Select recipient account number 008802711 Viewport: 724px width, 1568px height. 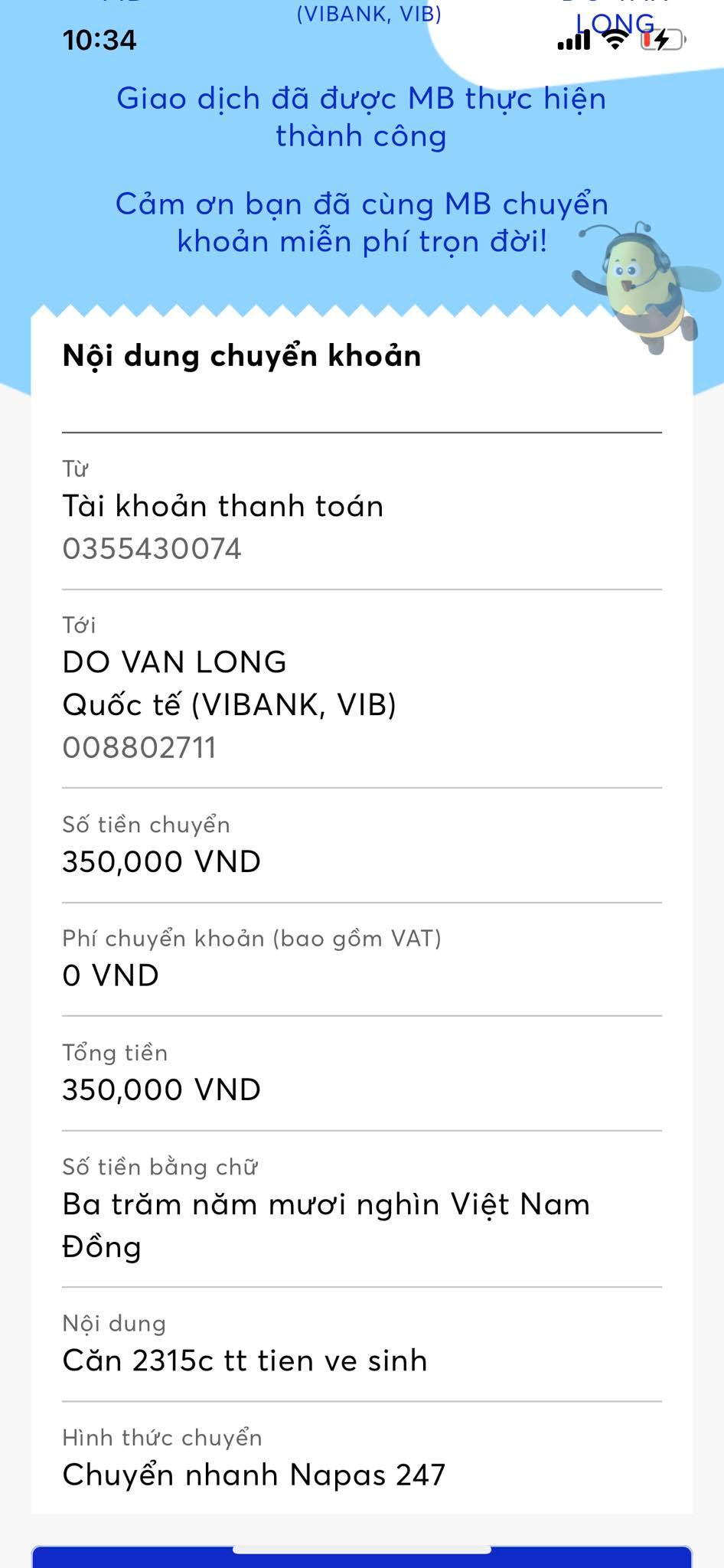pos(139,747)
